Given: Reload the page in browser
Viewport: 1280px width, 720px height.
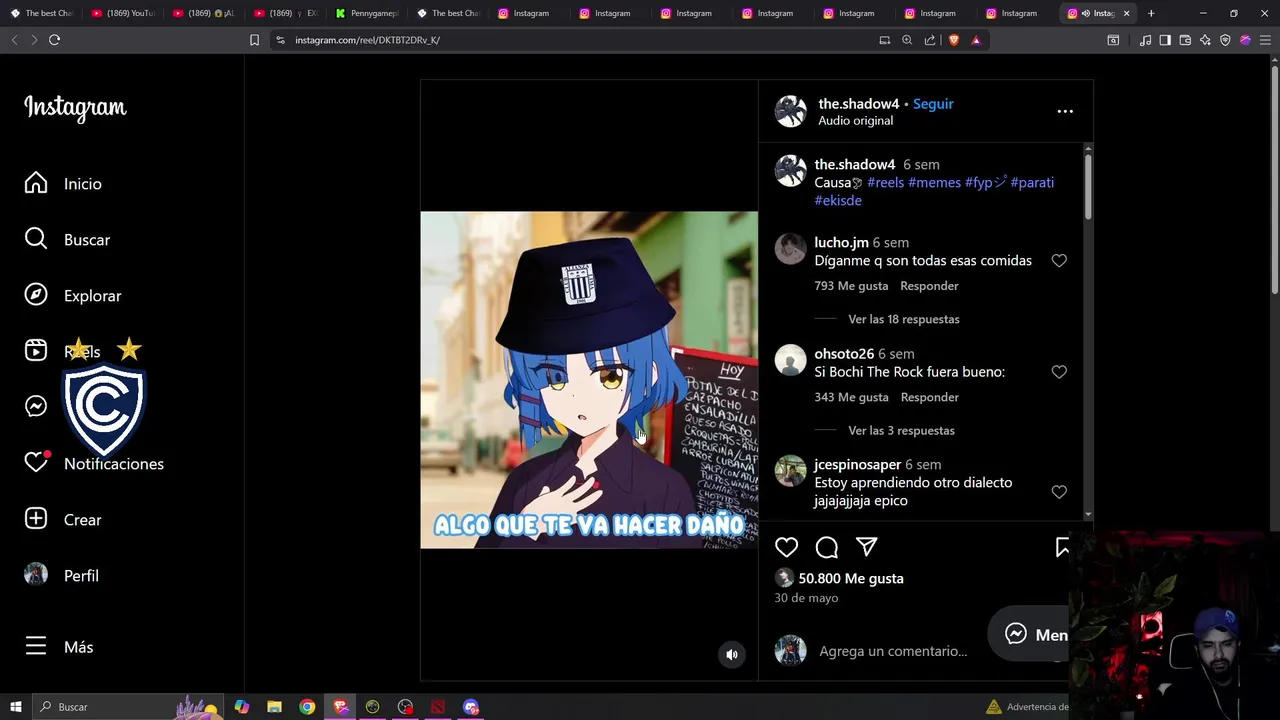Looking at the screenshot, I should [54, 40].
